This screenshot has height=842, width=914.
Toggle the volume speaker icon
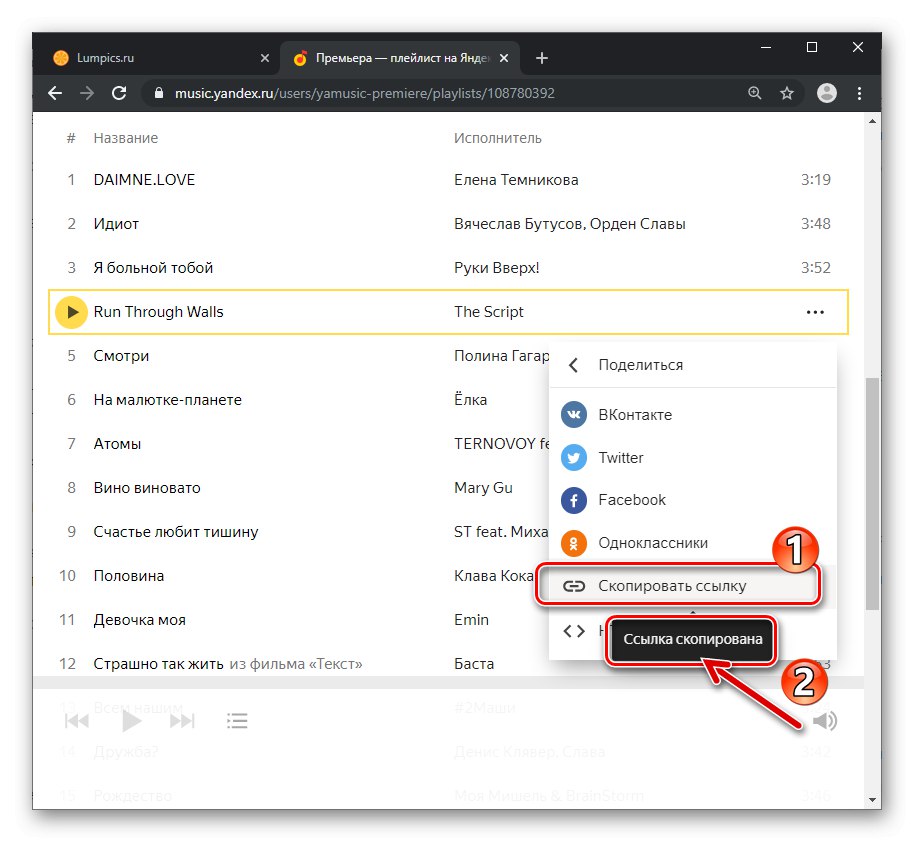[824, 721]
